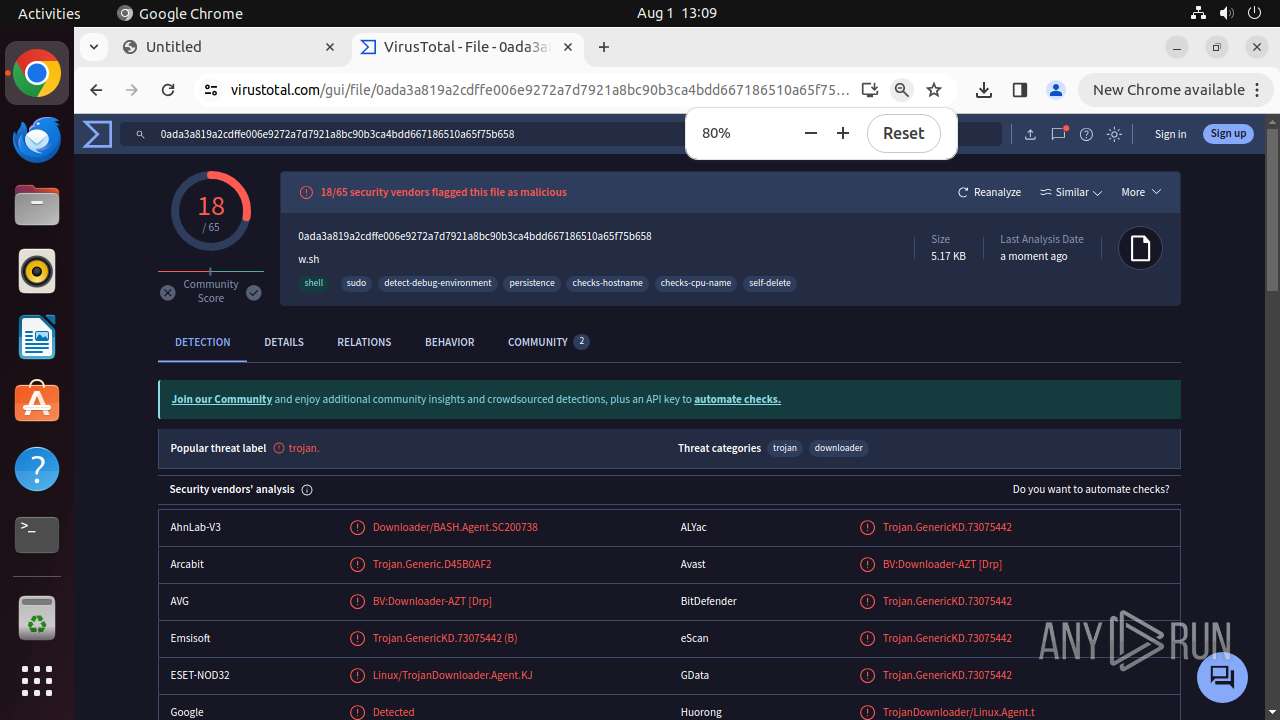Follow the Join our Community link
1280x720 pixels.
click(x=222, y=399)
